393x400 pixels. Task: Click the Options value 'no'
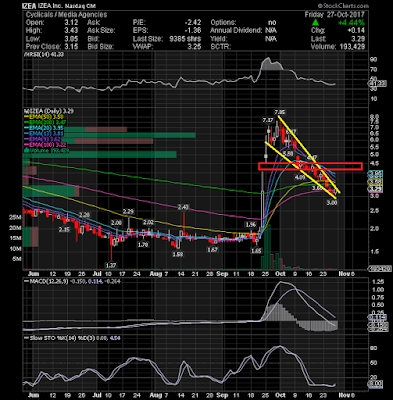pyautogui.click(x=272, y=23)
